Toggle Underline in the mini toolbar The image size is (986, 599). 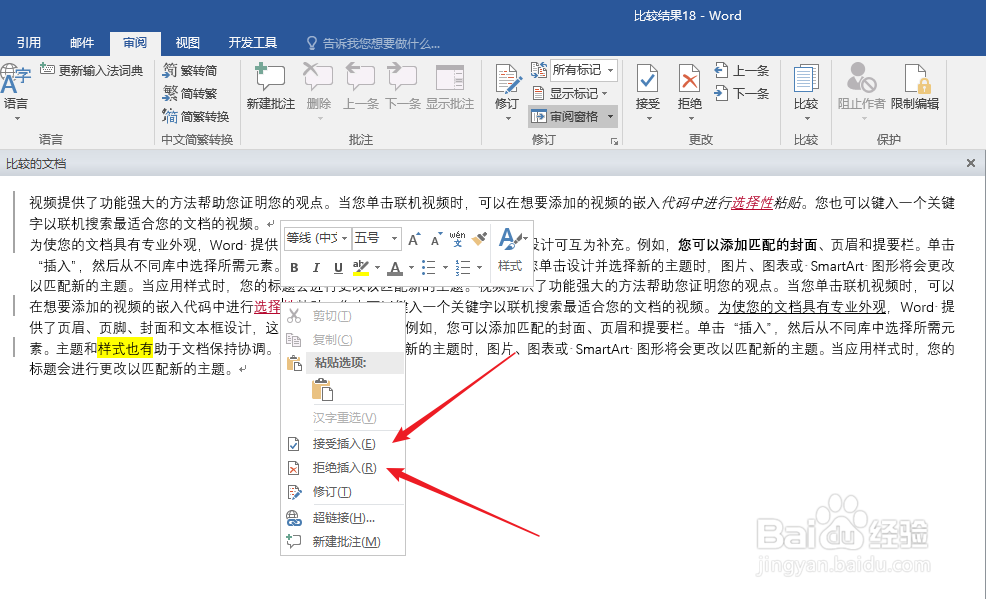[338, 268]
